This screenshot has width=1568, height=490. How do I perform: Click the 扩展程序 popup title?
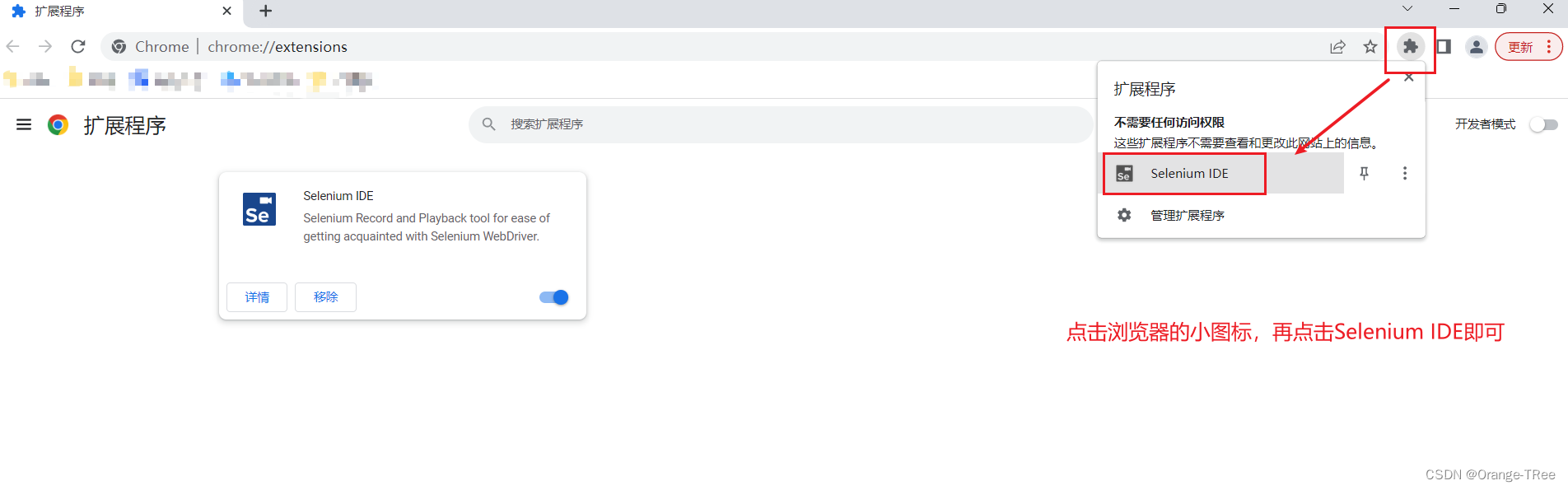tap(1145, 89)
